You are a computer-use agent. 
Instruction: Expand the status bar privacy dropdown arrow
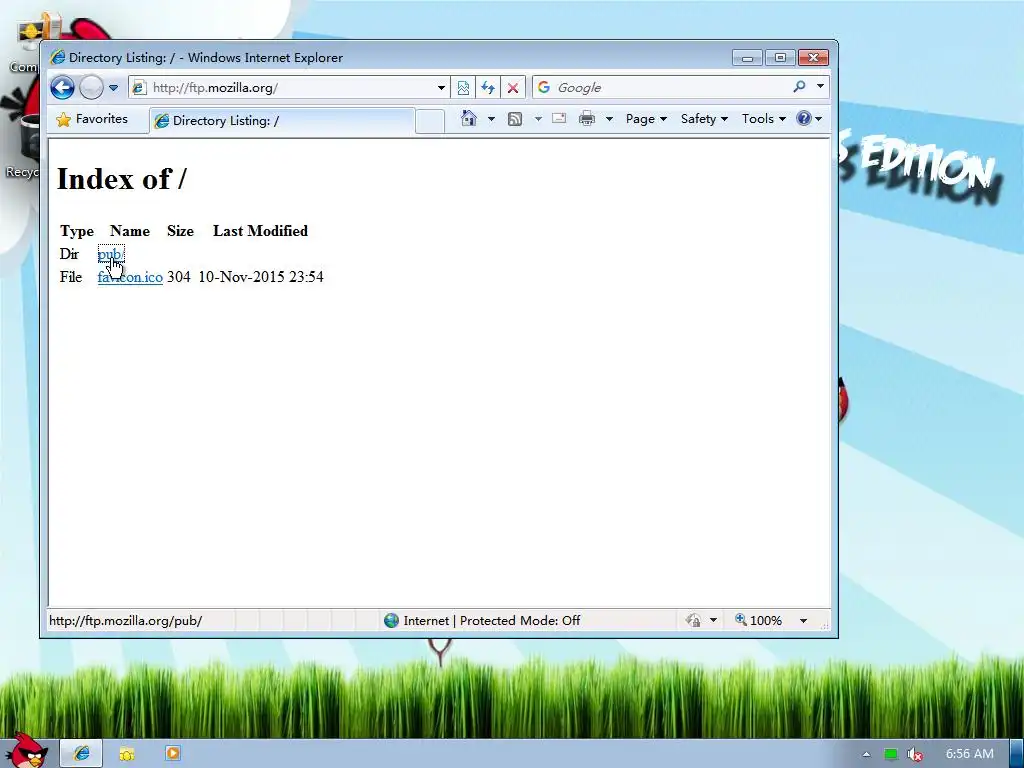(713, 620)
